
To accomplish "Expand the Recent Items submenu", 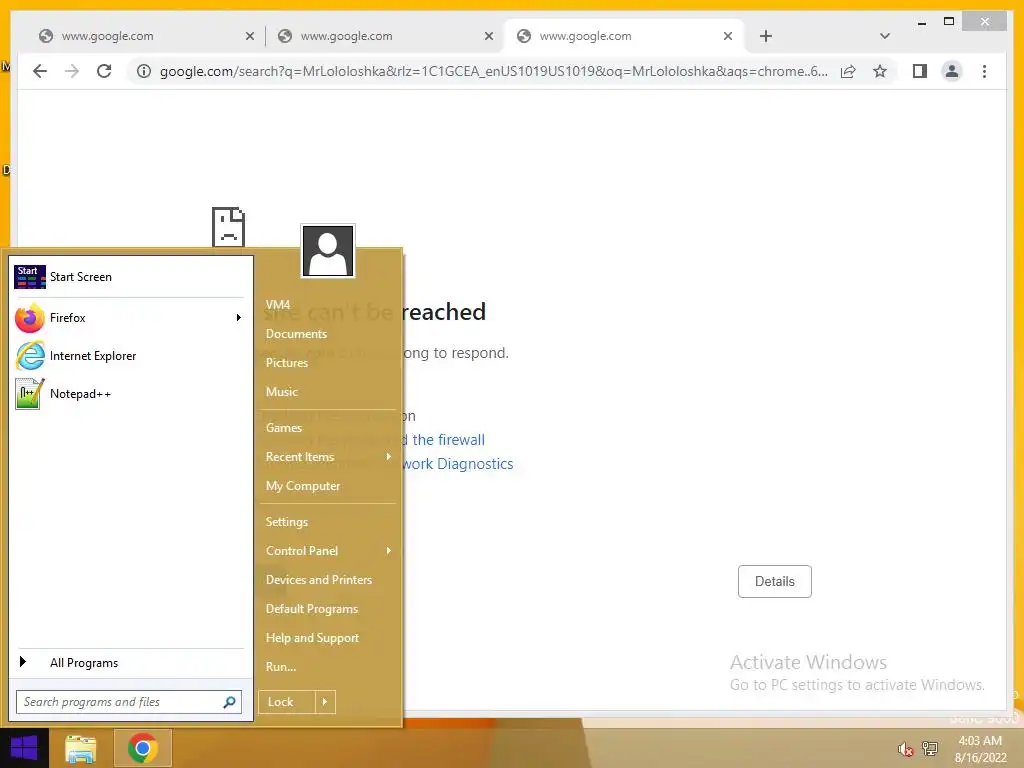I will pyautogui.click(x=328, y=457).
